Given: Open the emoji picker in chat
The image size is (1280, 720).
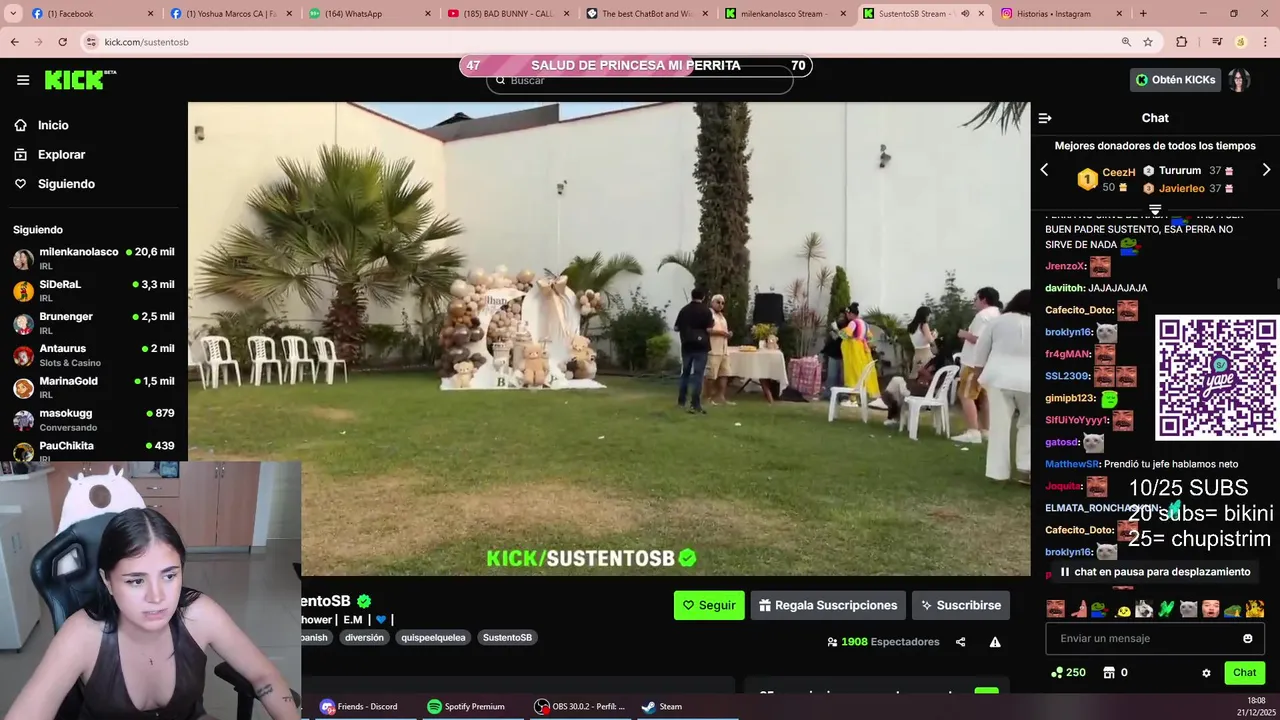Looking at the screenshot, I should (1248, 638).
